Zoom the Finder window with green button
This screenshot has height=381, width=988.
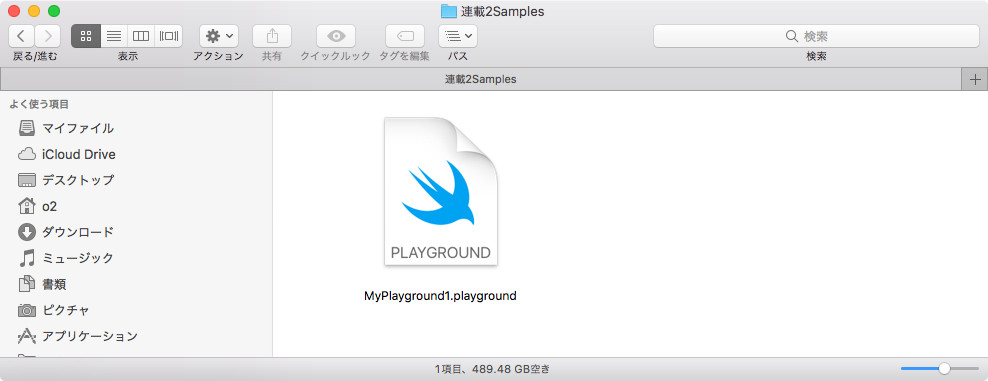[54, 11]
